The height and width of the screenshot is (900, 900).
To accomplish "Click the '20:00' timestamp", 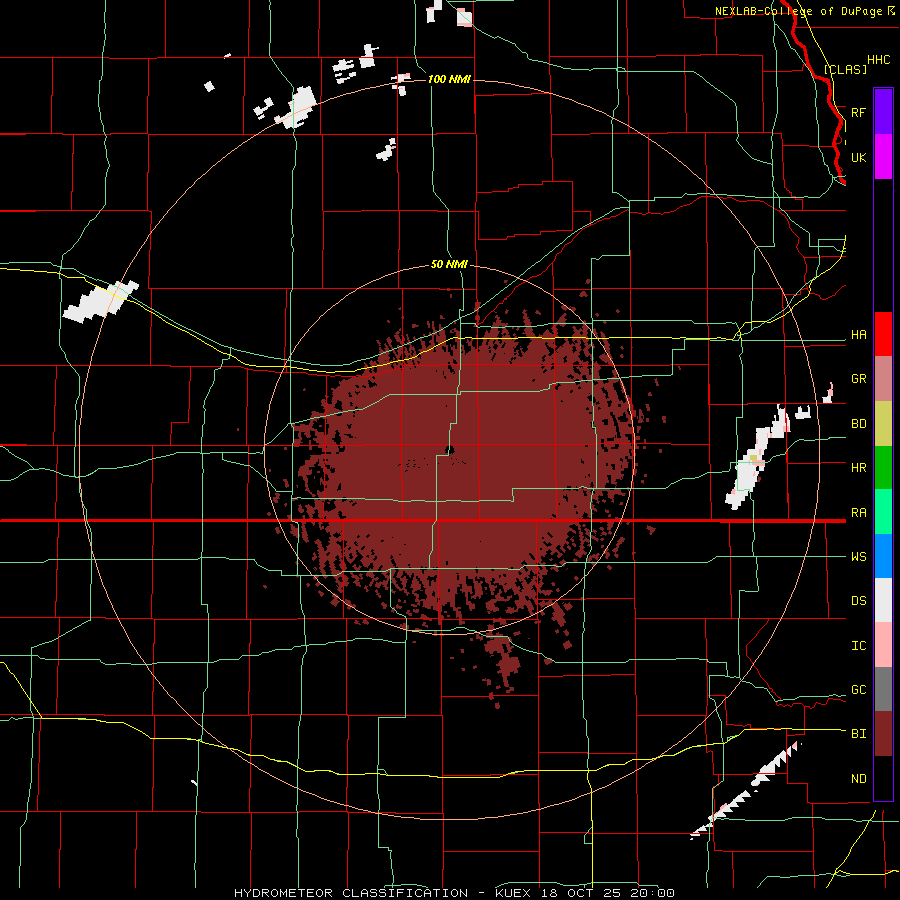I will click(657, 893).
